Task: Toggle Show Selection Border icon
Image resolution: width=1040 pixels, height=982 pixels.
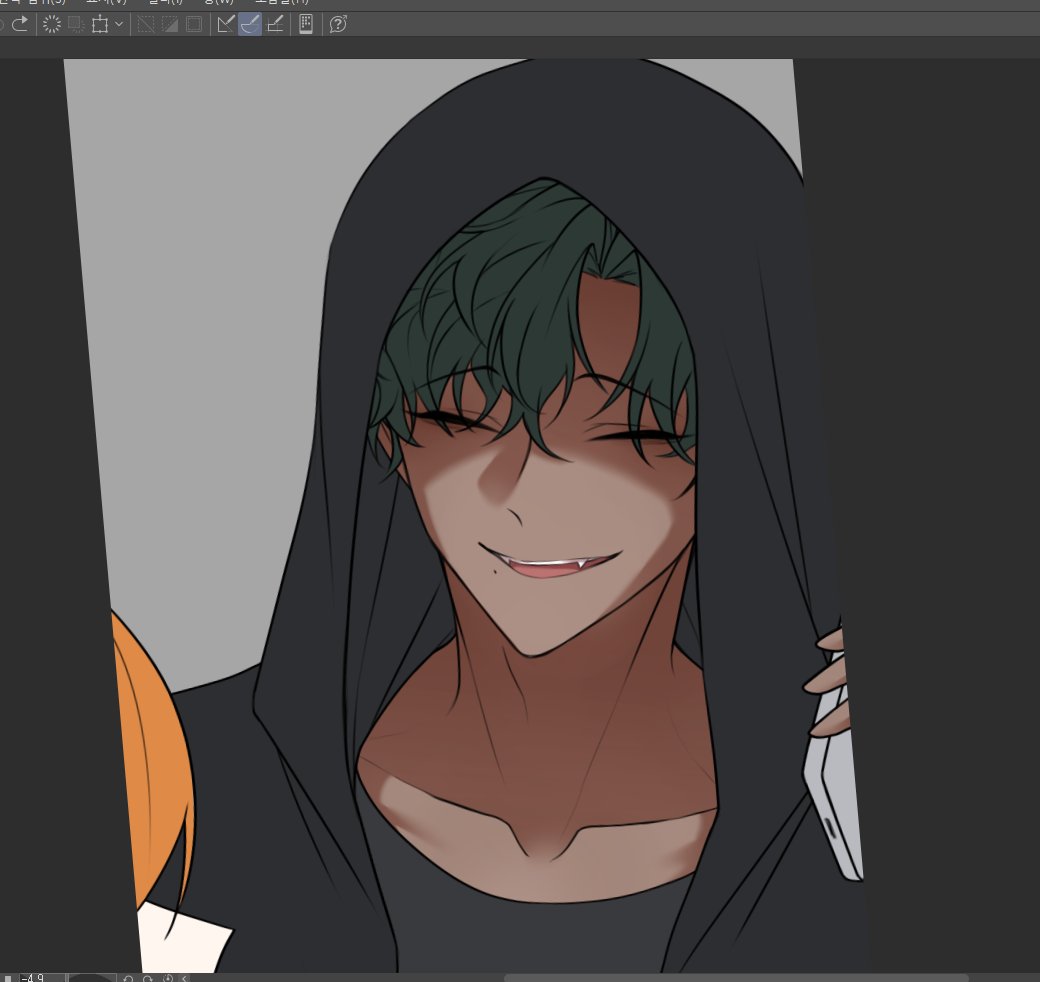Action: coord(194,25)
